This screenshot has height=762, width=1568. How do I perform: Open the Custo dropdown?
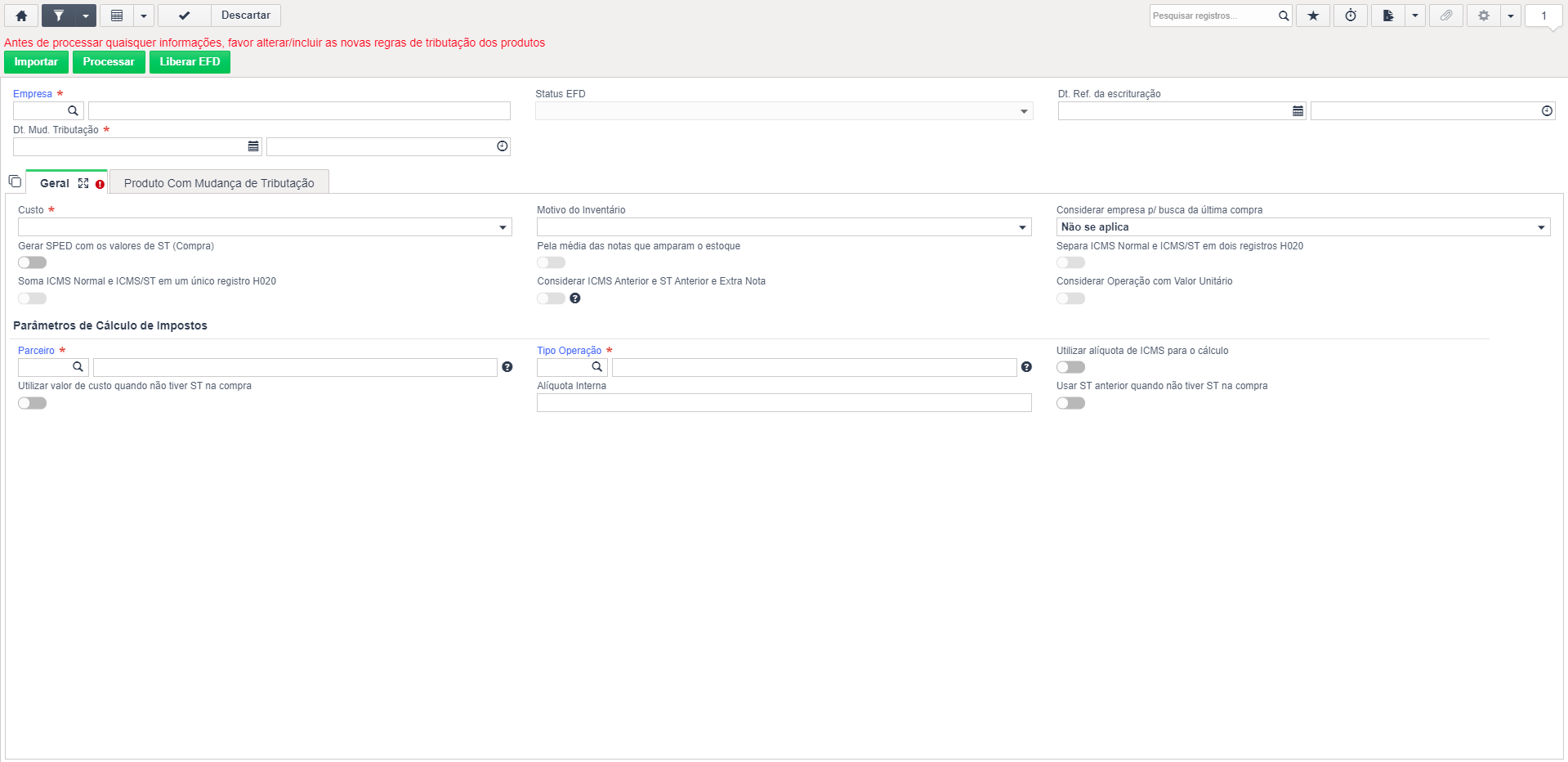[x=265, y=227]
